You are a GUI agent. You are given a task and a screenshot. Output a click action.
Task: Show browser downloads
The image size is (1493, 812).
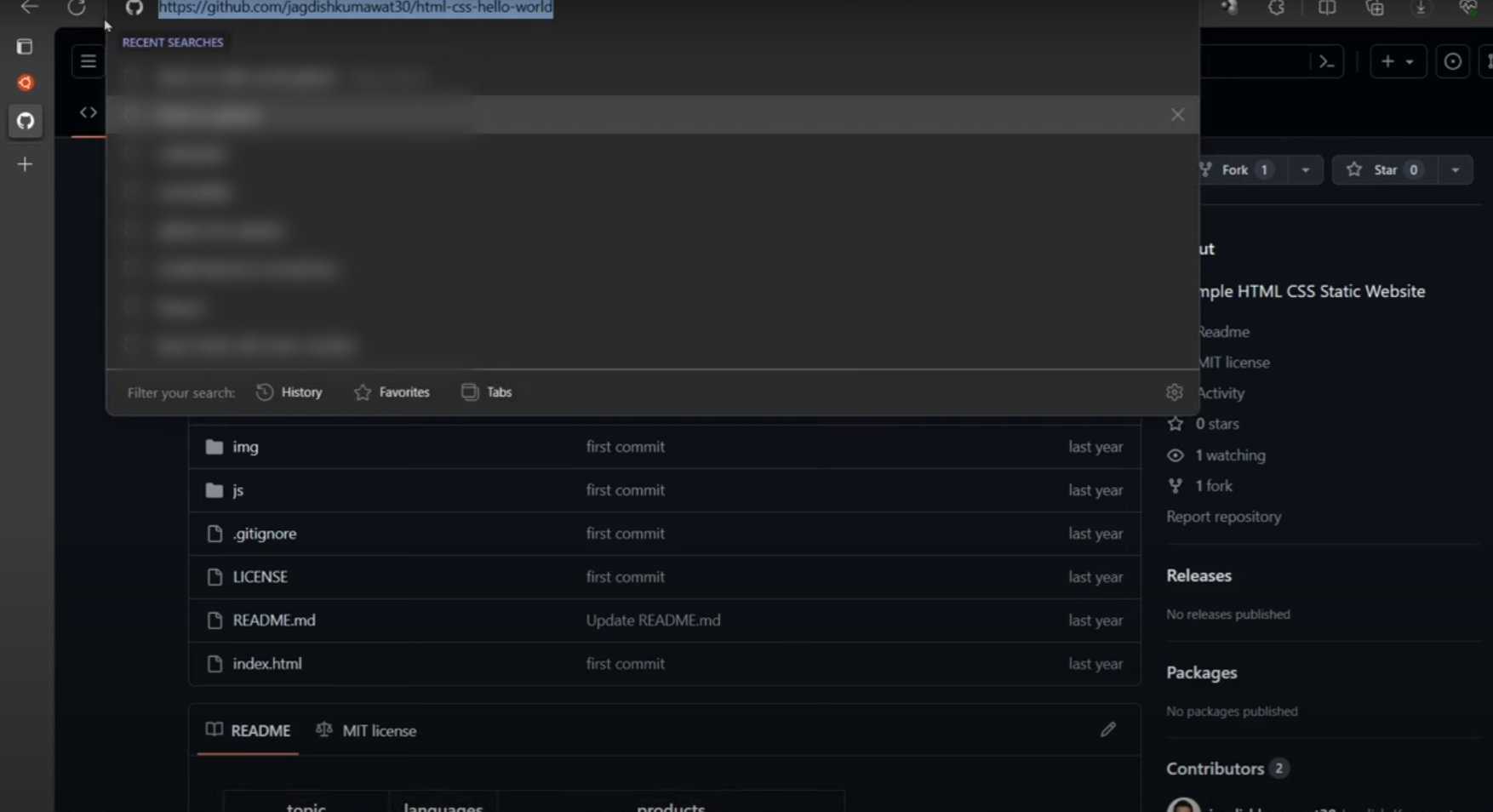click(1421, 8)
